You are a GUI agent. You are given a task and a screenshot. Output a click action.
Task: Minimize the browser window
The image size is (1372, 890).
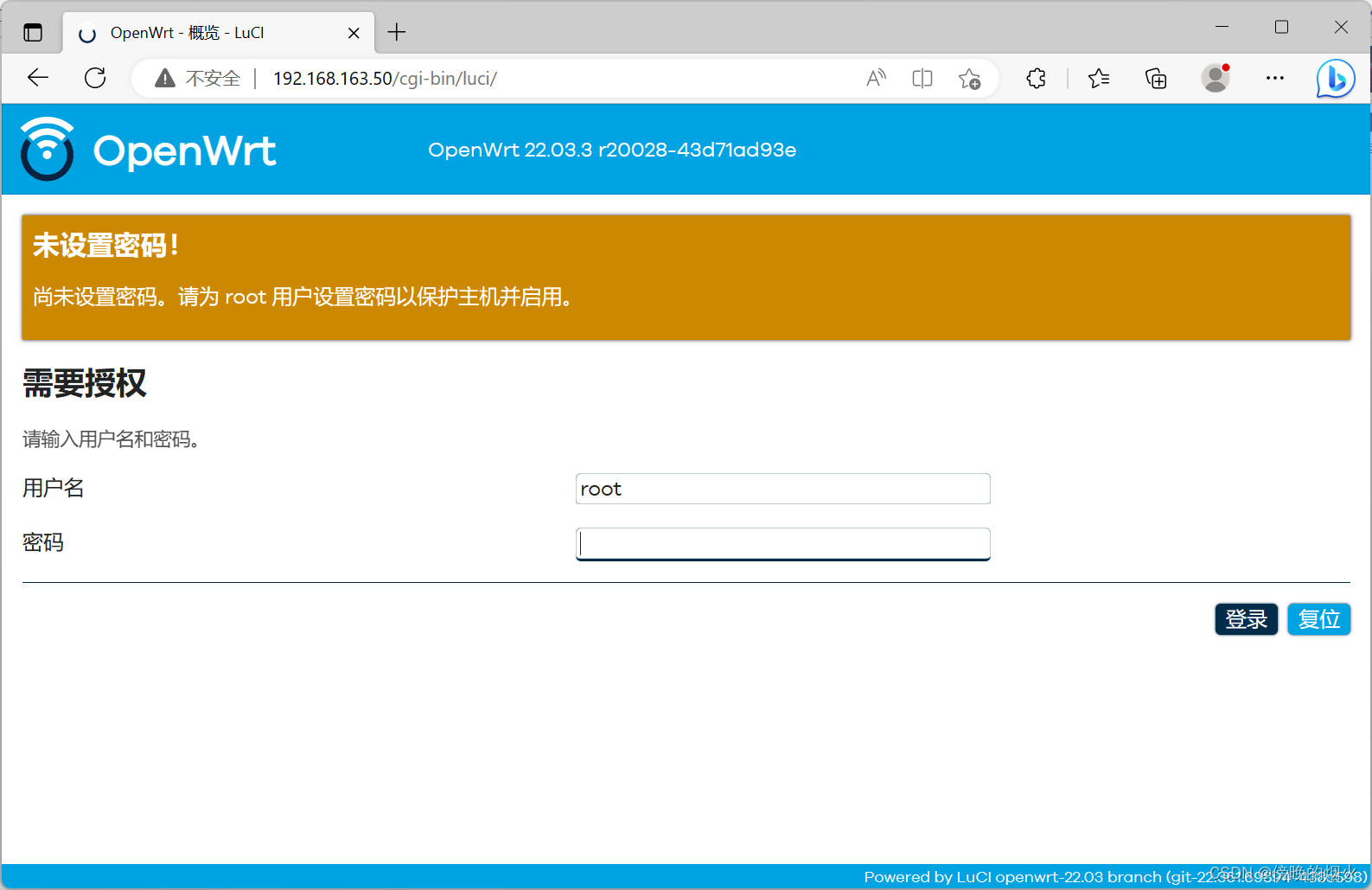pyautogui.click(x=1222, y=27)
